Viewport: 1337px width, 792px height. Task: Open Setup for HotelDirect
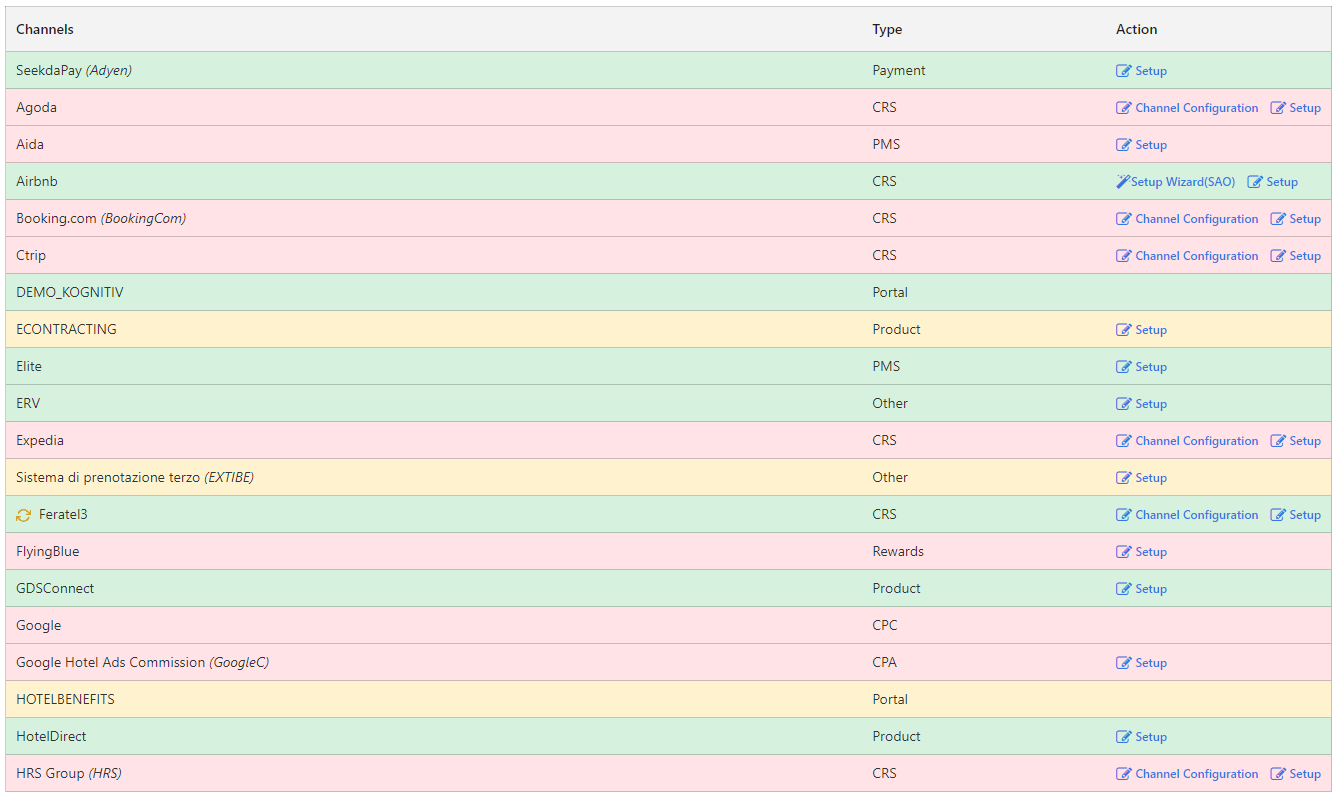pyautogui.click(x=1150, y=737)
